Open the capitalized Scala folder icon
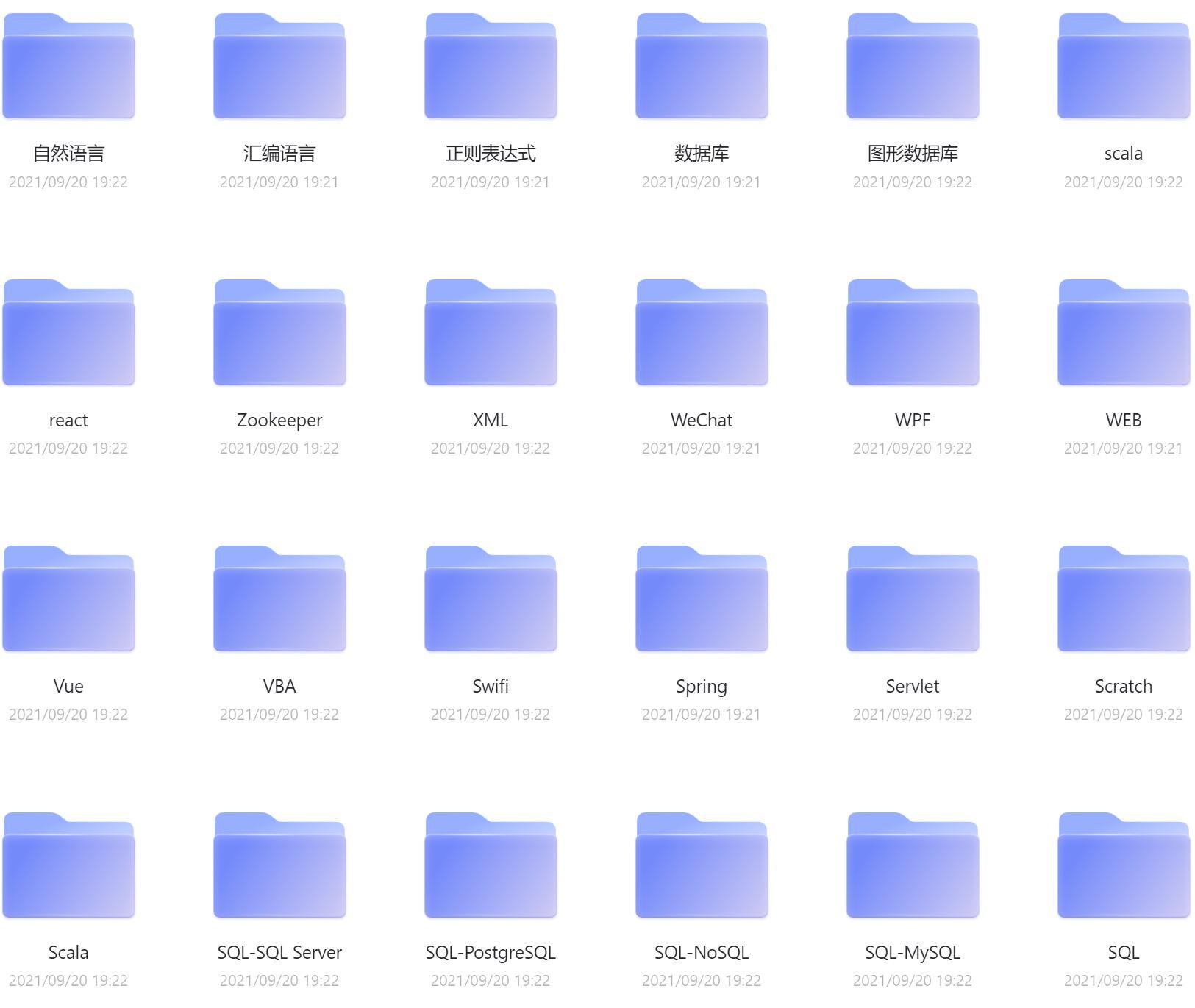1195x1008 pixels. pyautogui.click(x=68, y=865)
